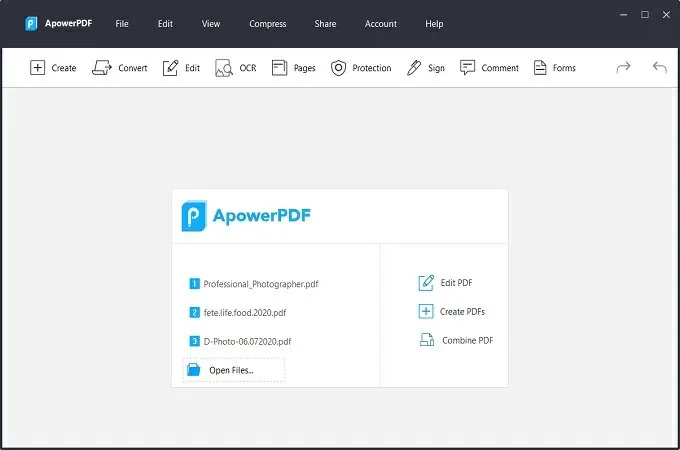The height and width of the screenshot is (450, 680).
Task: Choose the Sign pen tool
Action: 414,68
